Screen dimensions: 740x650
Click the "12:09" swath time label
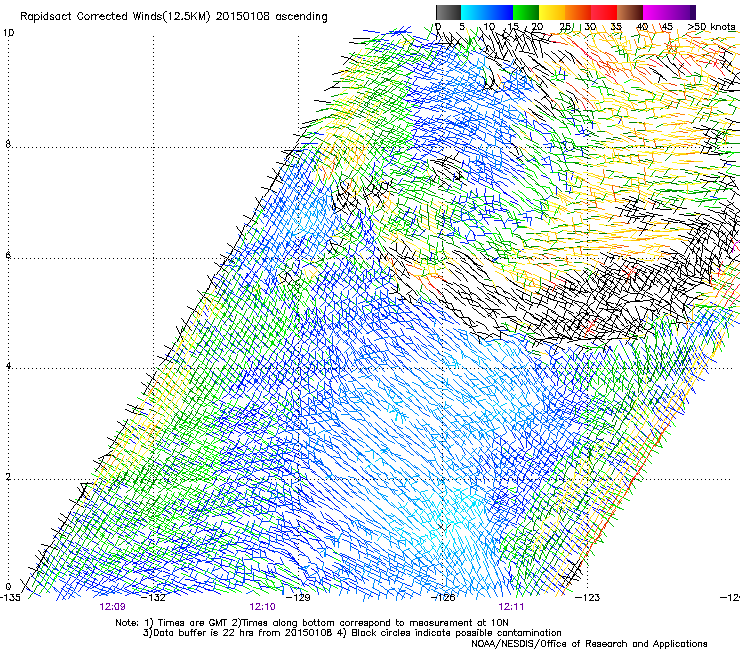coord(112,607)
